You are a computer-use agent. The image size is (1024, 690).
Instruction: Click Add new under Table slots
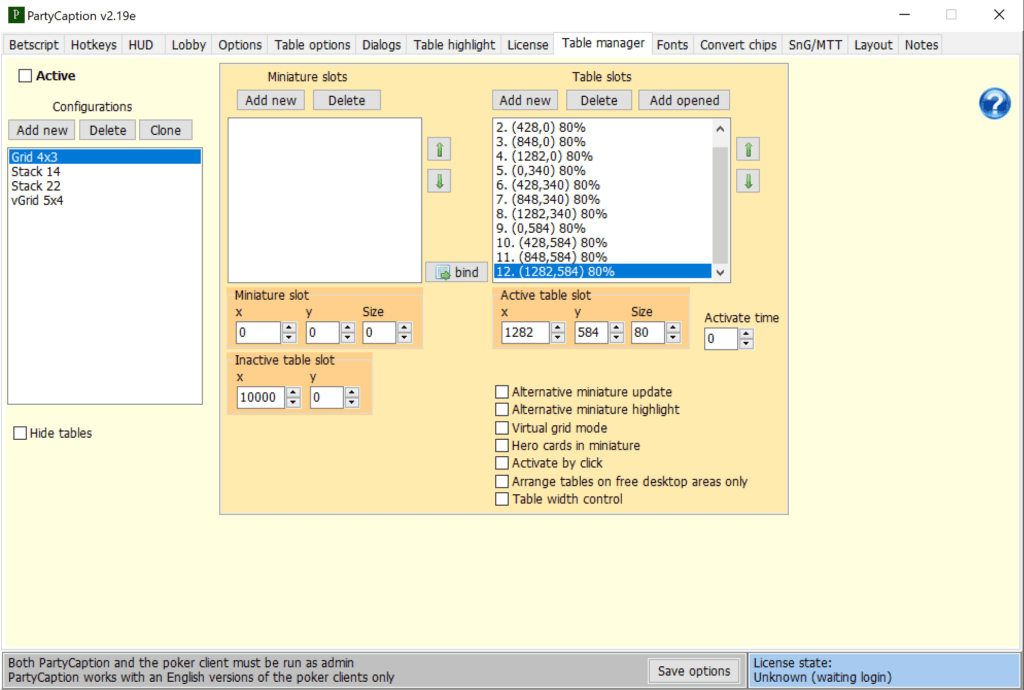(525, 101)
